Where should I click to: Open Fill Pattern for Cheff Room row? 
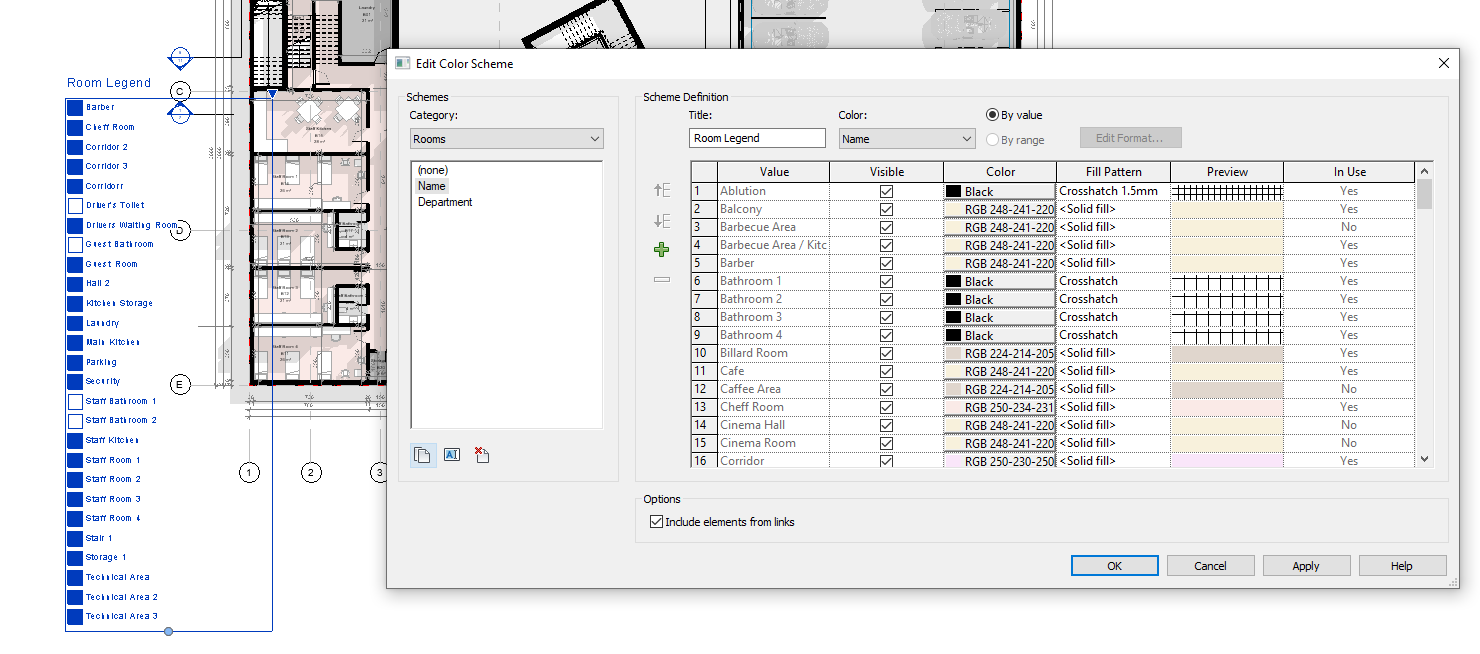[1113, 407]
